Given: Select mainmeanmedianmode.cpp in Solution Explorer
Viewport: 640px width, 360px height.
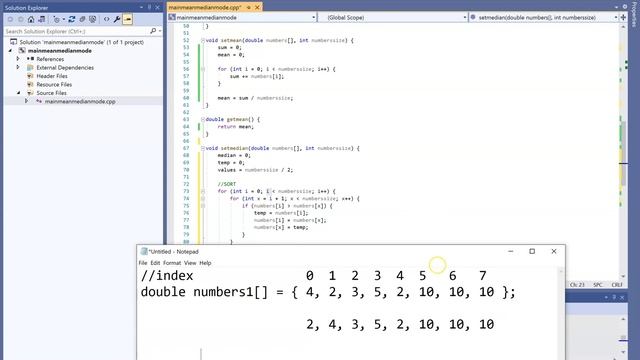Looking at the screenshot, I should [80, 102].
